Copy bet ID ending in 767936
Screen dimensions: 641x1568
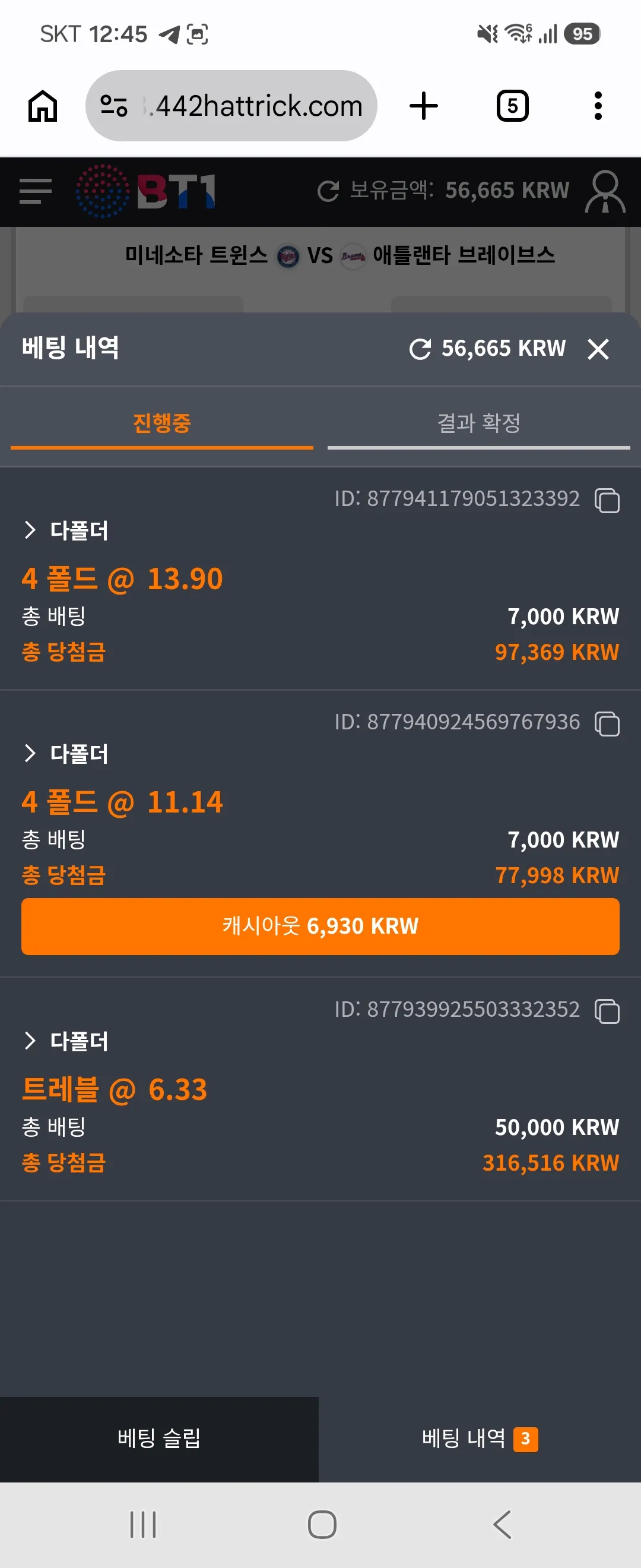point(607,723)
